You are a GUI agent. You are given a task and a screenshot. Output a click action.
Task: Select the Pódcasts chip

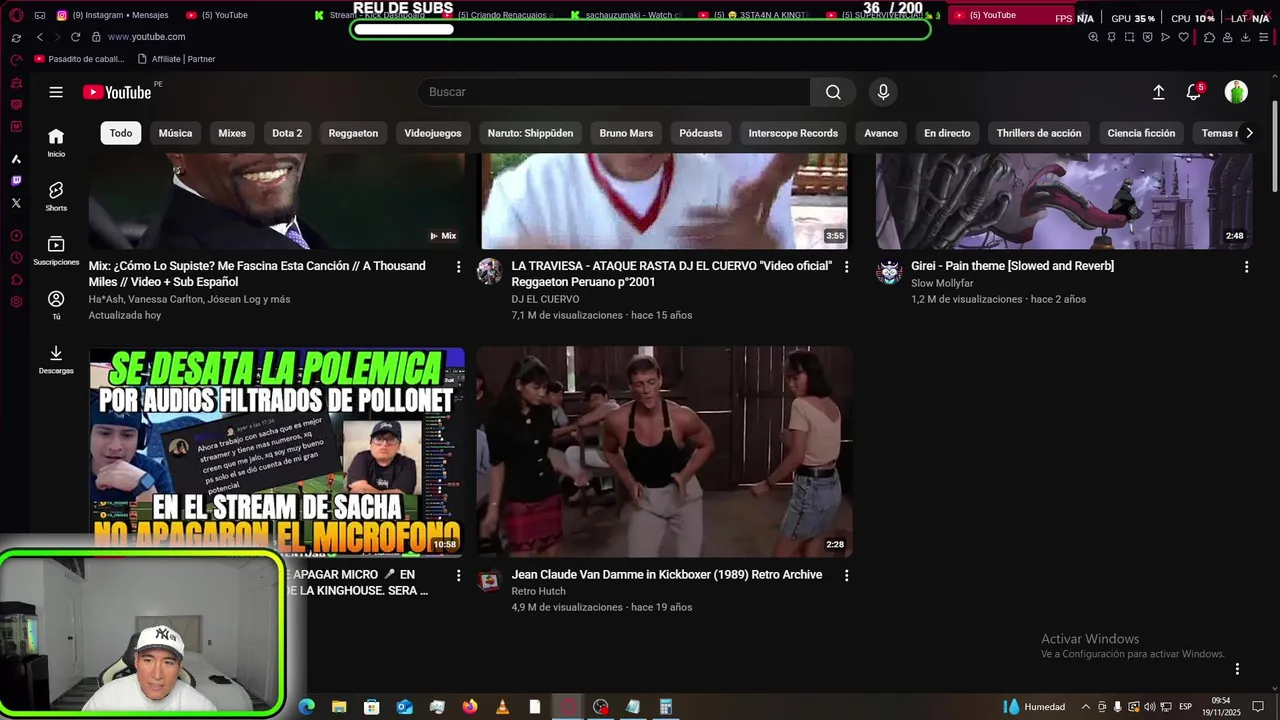coord(701,133)
